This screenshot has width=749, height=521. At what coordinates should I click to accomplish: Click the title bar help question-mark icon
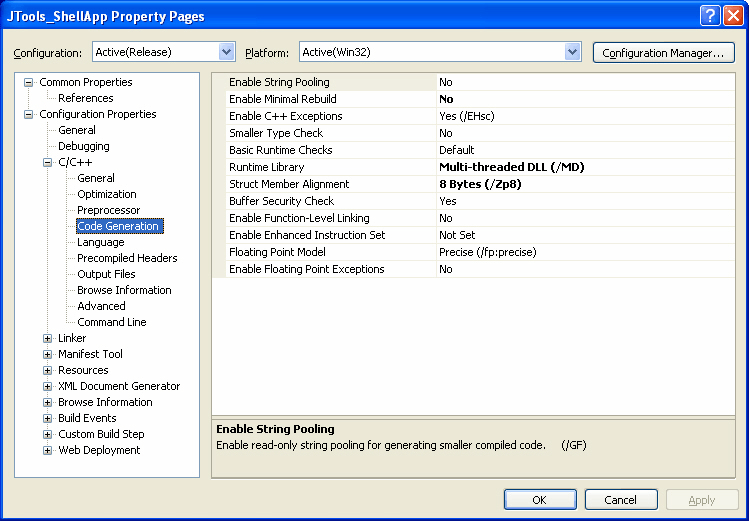pyautogui.click(x=710, y=16)
